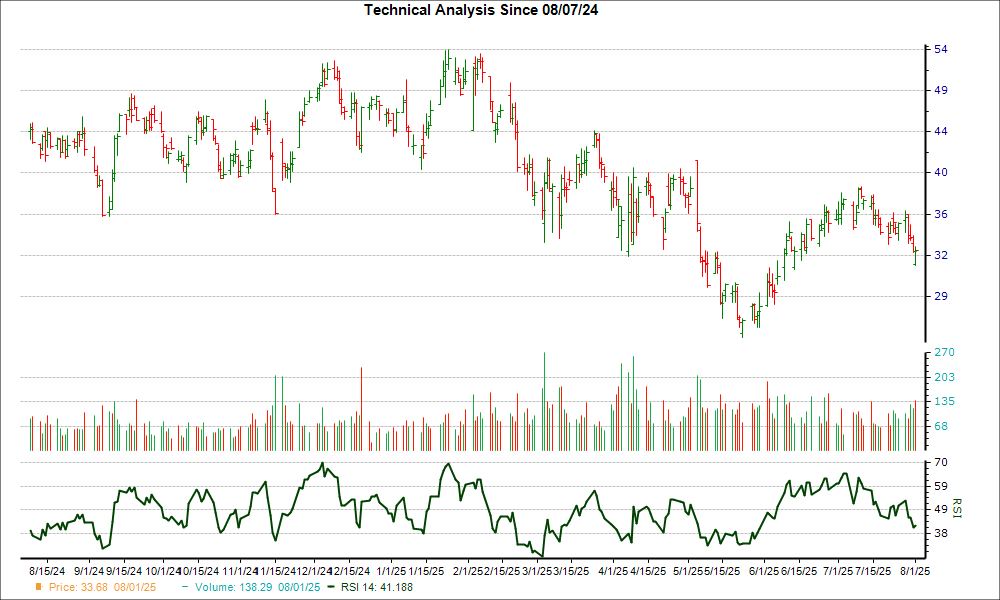
Task: Click the date label 3/15/25
Action: tap(571, 571)
